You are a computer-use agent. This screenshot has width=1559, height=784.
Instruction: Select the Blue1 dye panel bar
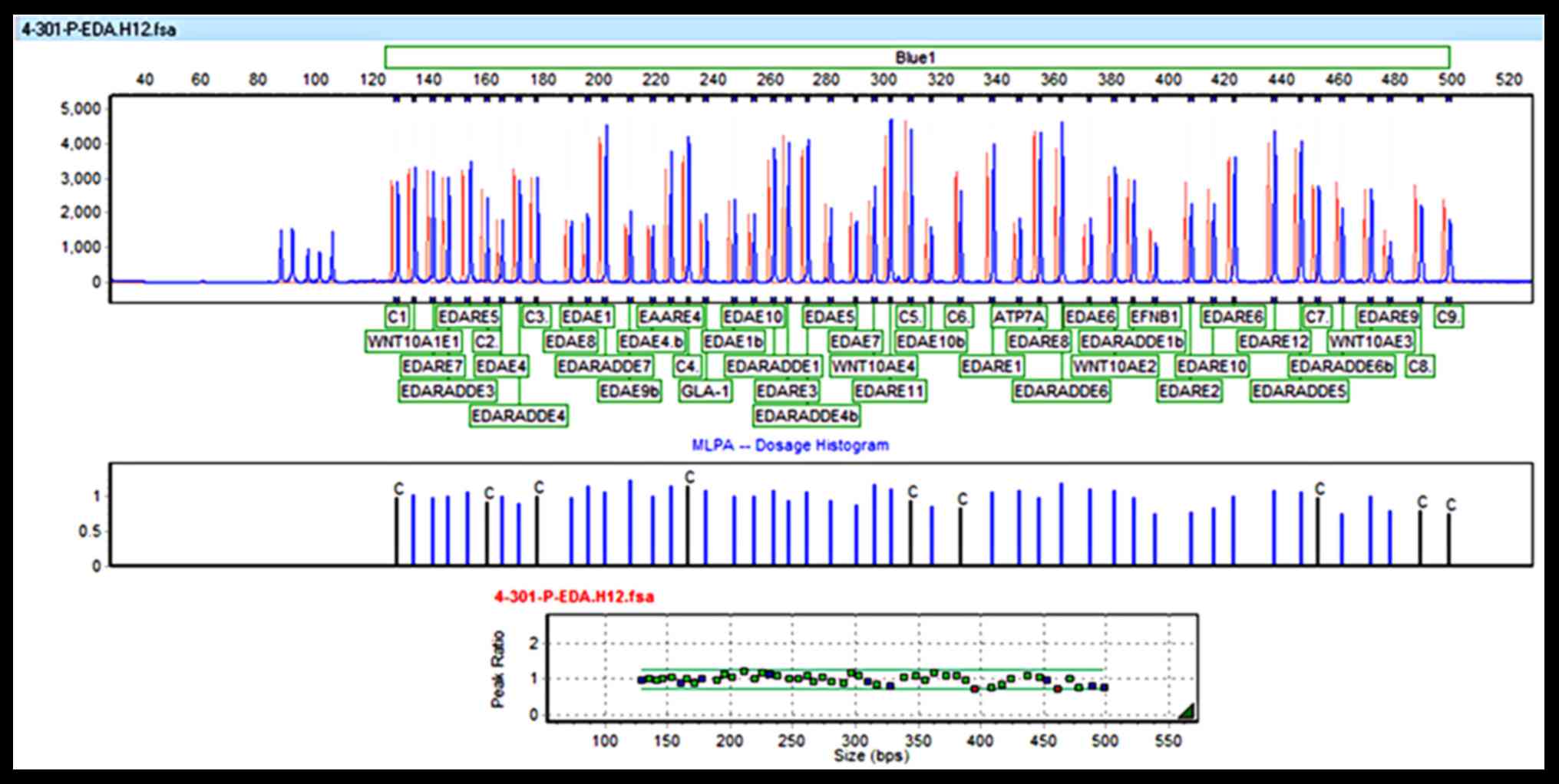click(x=917, y=58)
